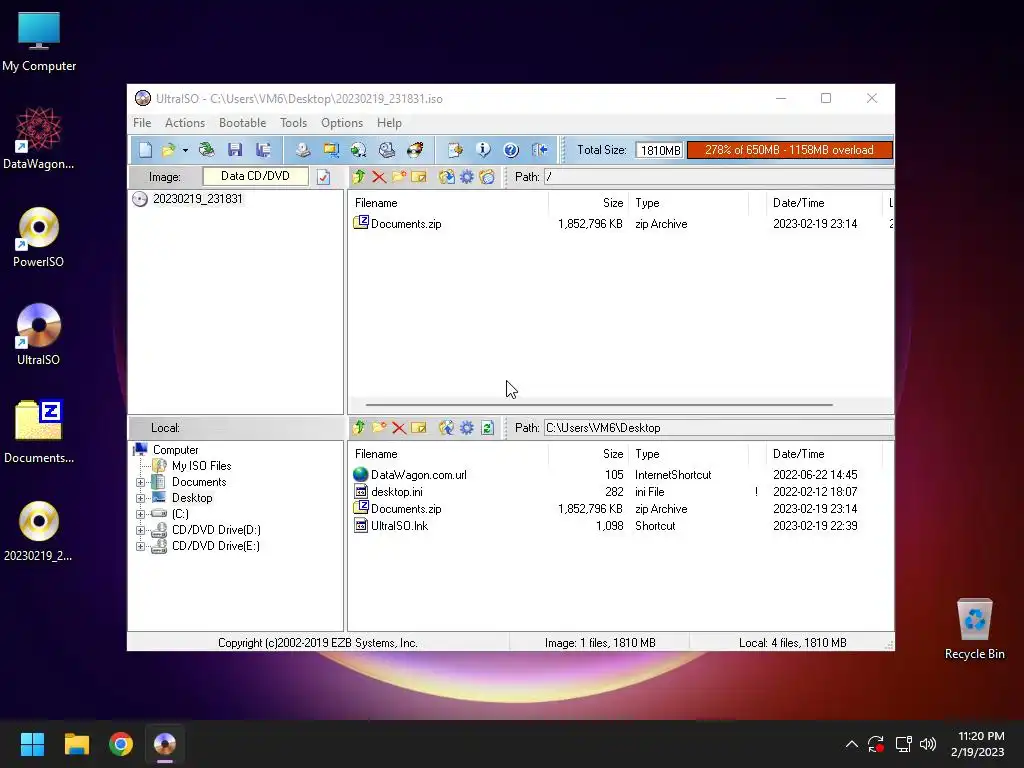The height and width of the screenshot is (768, 1024).
Task: Click the blue question mark Help icon
Action: (x=511, y=150)
